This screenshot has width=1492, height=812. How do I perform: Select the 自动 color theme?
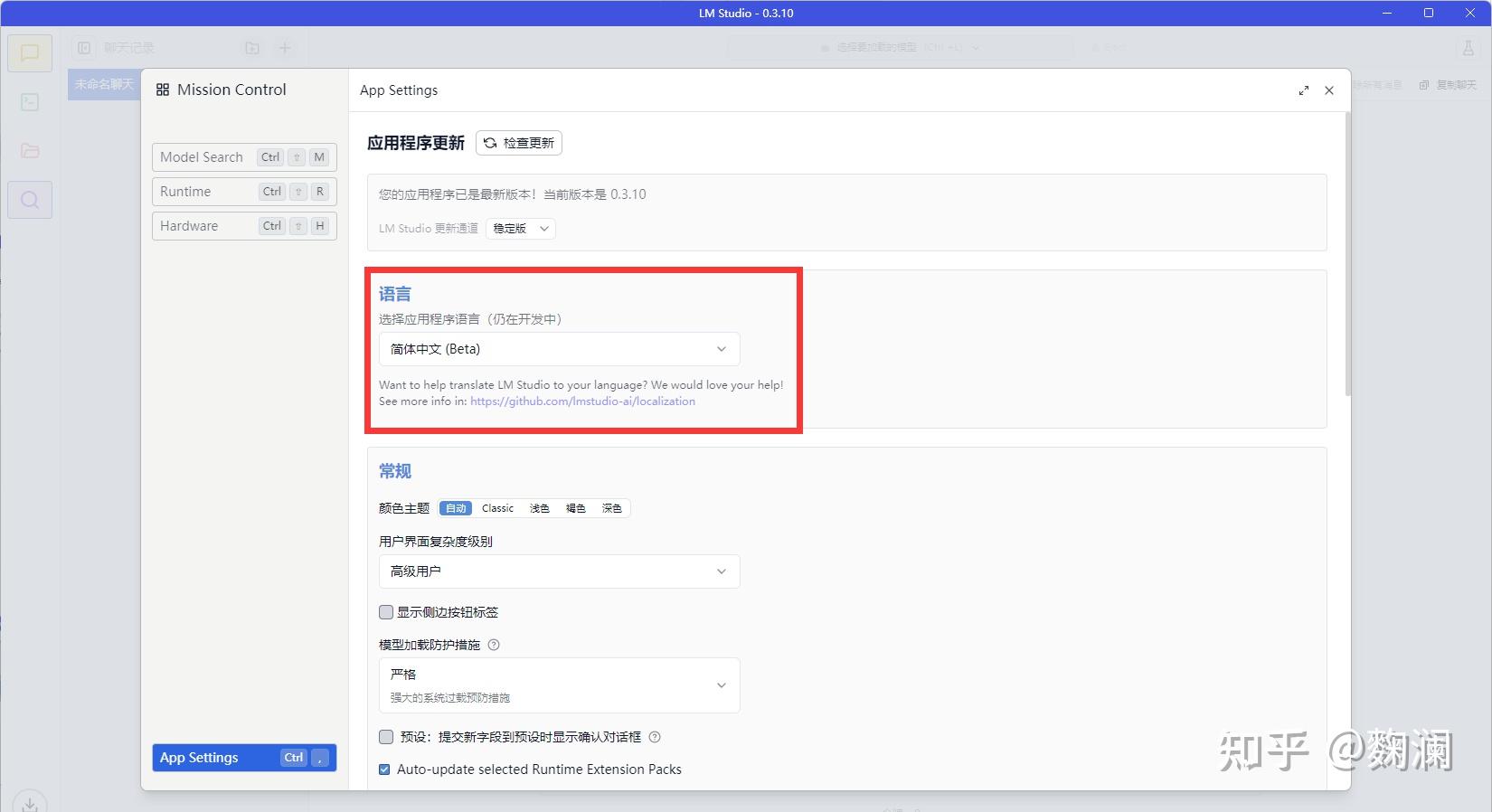click(456, 508)
